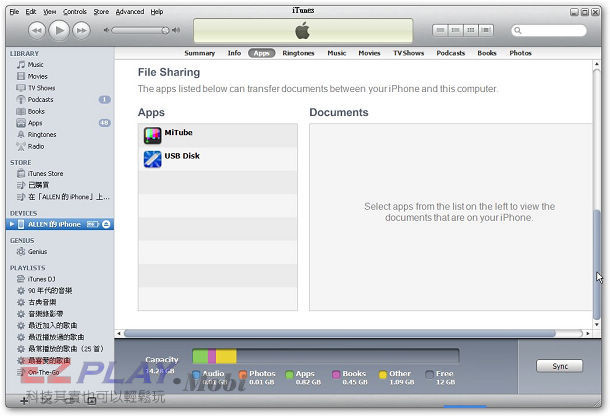Image resolution: width=610 pixels, height=416 pixels.
Task: Click the high volume speaker icon
Action: [x=176, y=30]
